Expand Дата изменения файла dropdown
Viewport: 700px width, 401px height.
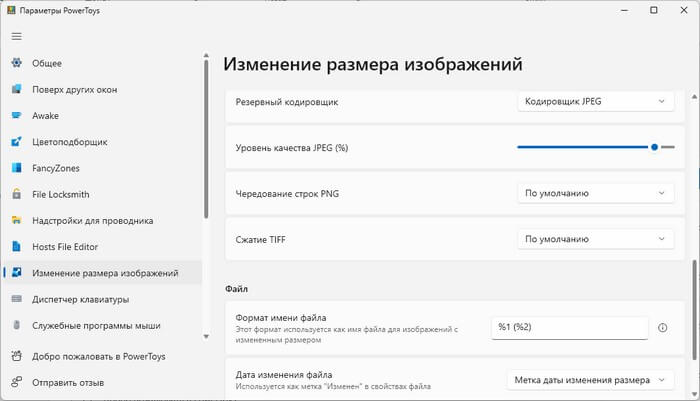click(590, 380)
